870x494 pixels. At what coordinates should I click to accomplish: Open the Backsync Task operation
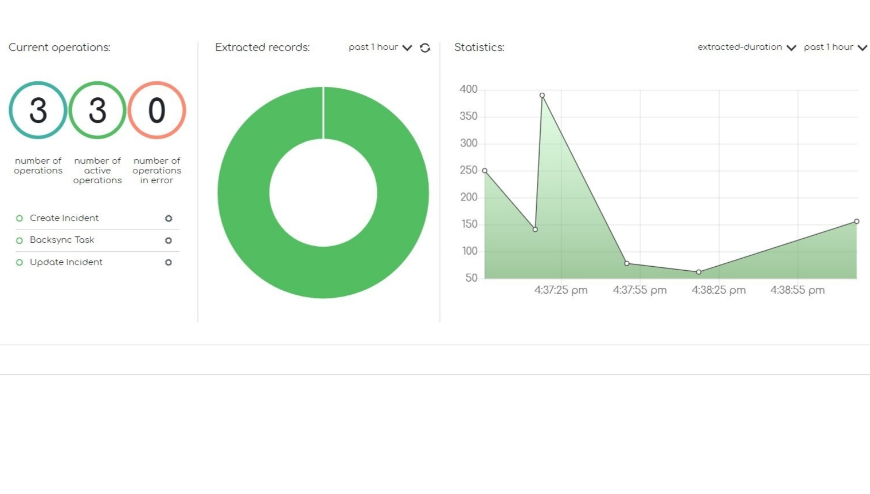62,240
